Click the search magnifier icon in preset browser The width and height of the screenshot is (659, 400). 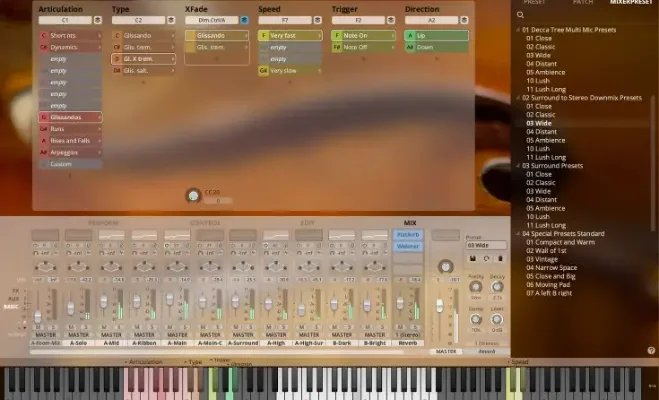pyautogui.click(x=520, y=15)
